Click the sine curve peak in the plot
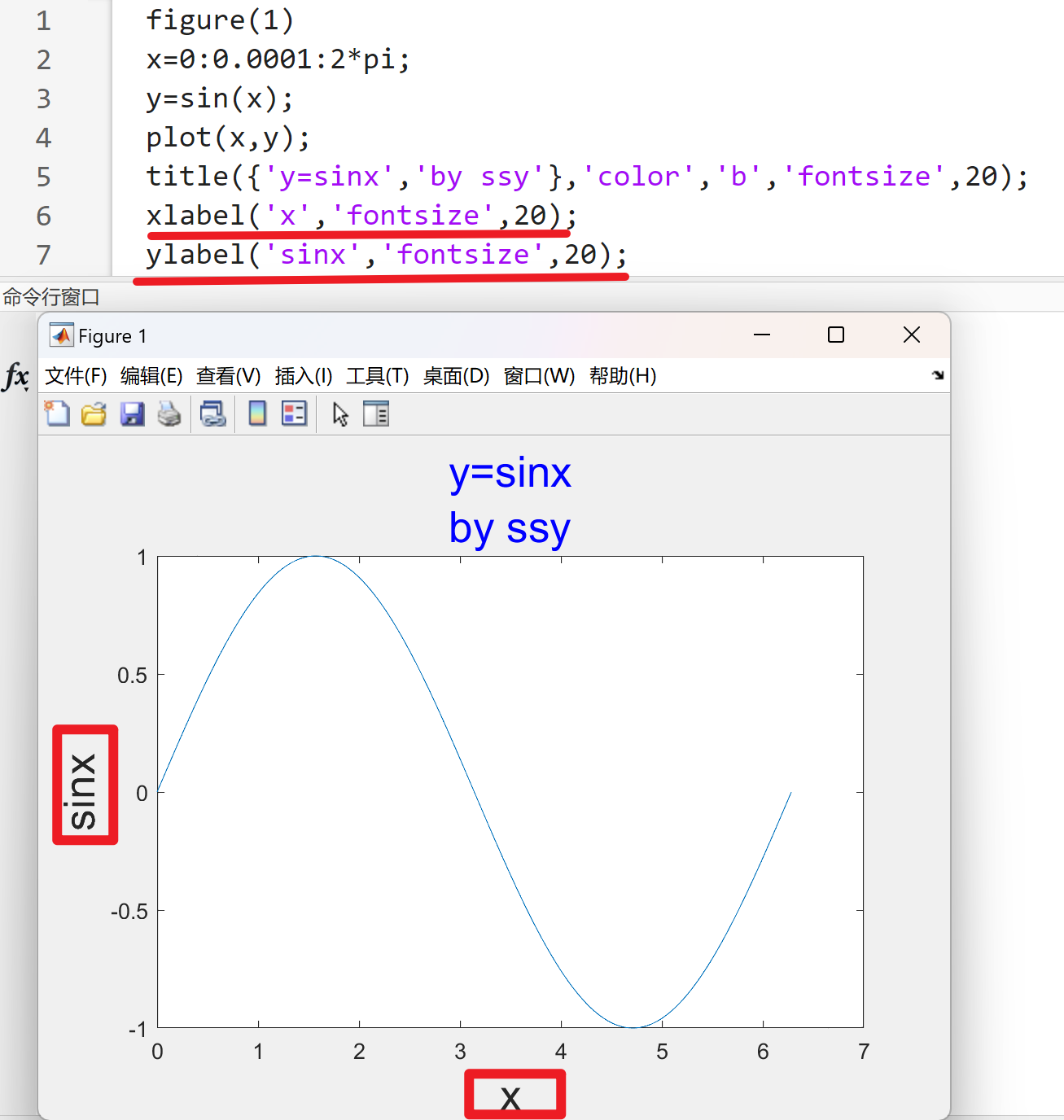Viewport: 1064px width, 1120px height. pos(316,557)
